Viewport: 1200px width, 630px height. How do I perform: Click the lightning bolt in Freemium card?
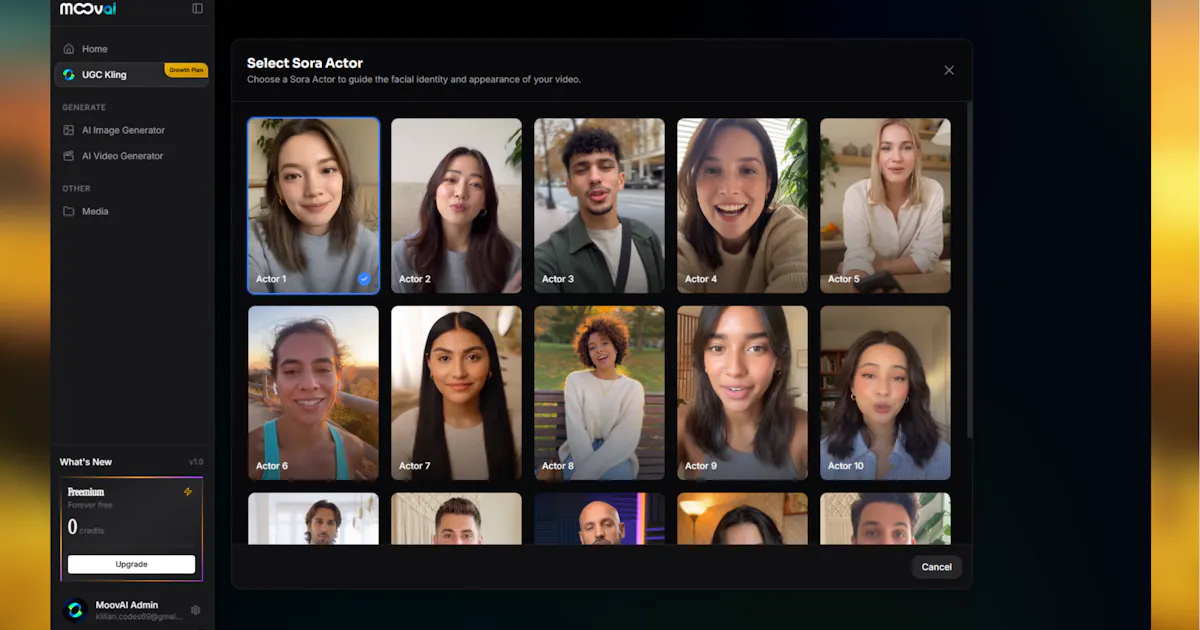click(188, 492)
